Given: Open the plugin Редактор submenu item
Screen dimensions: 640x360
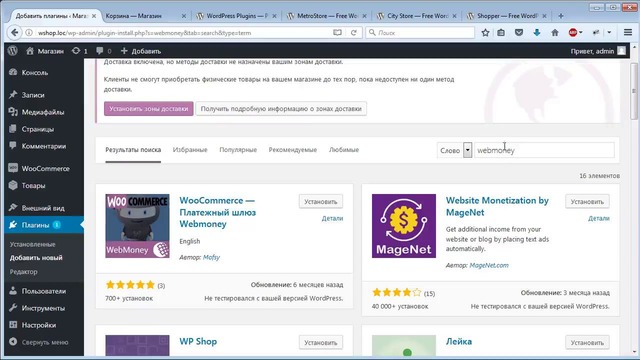Looking at the screenshot, I should coord(23,272).
